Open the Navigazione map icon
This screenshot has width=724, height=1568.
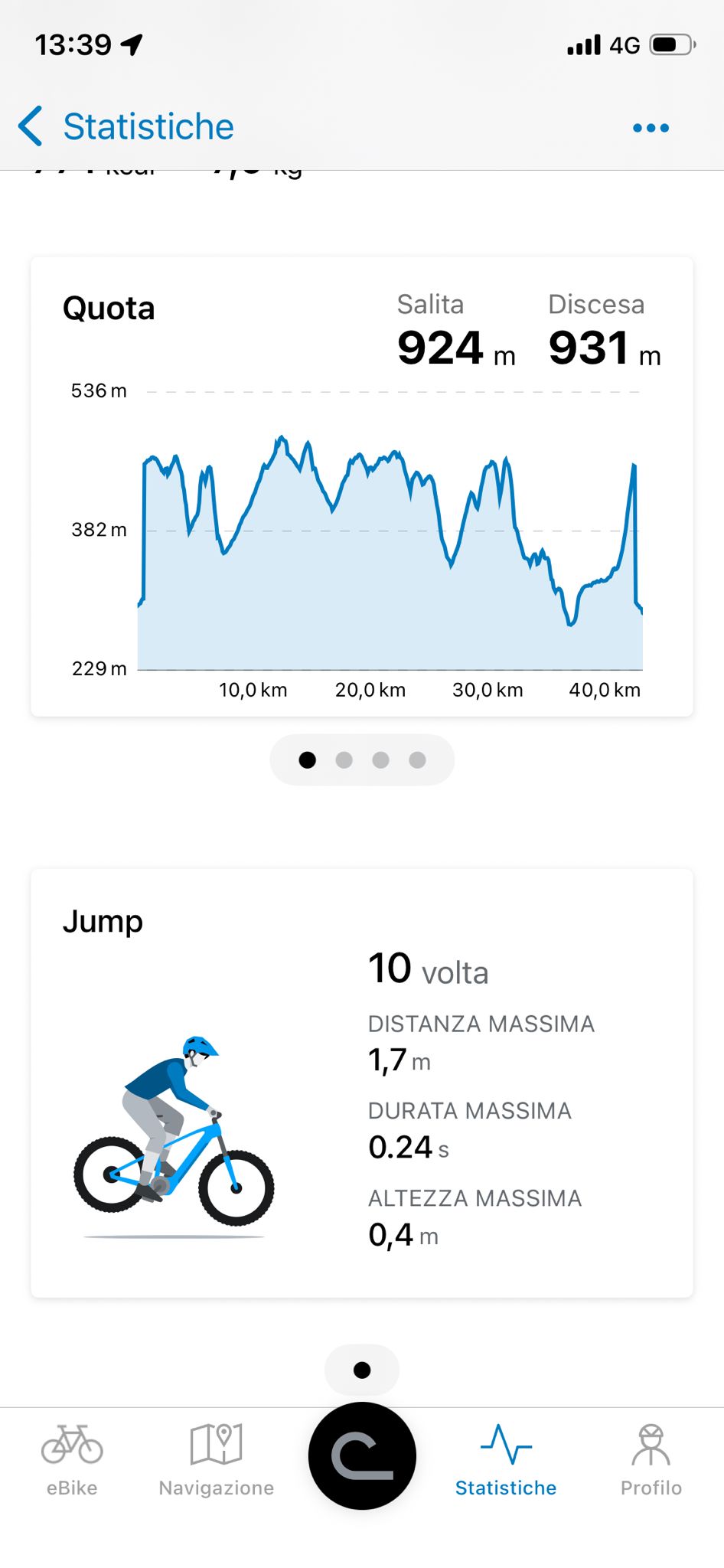[216, 1443]
